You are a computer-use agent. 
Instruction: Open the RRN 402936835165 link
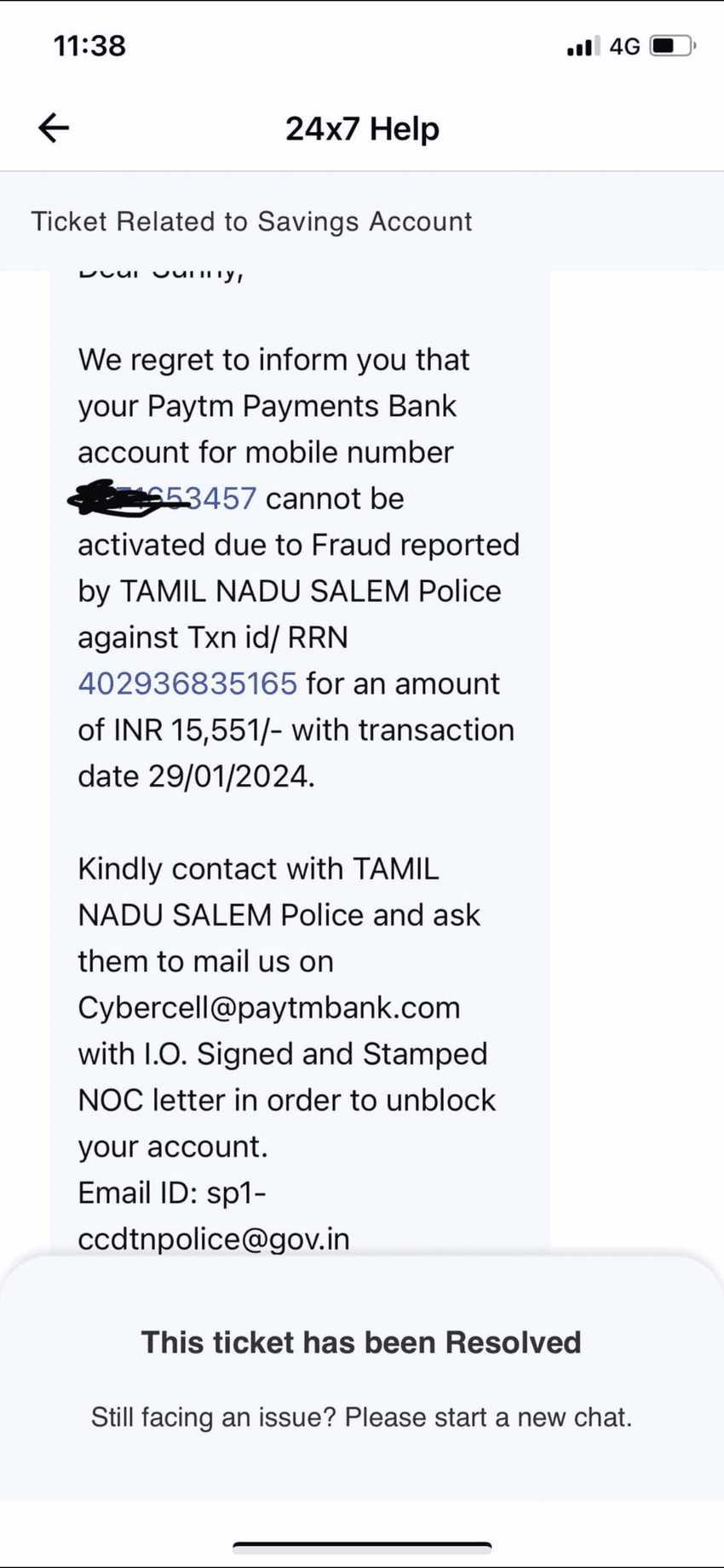[187, 684]
